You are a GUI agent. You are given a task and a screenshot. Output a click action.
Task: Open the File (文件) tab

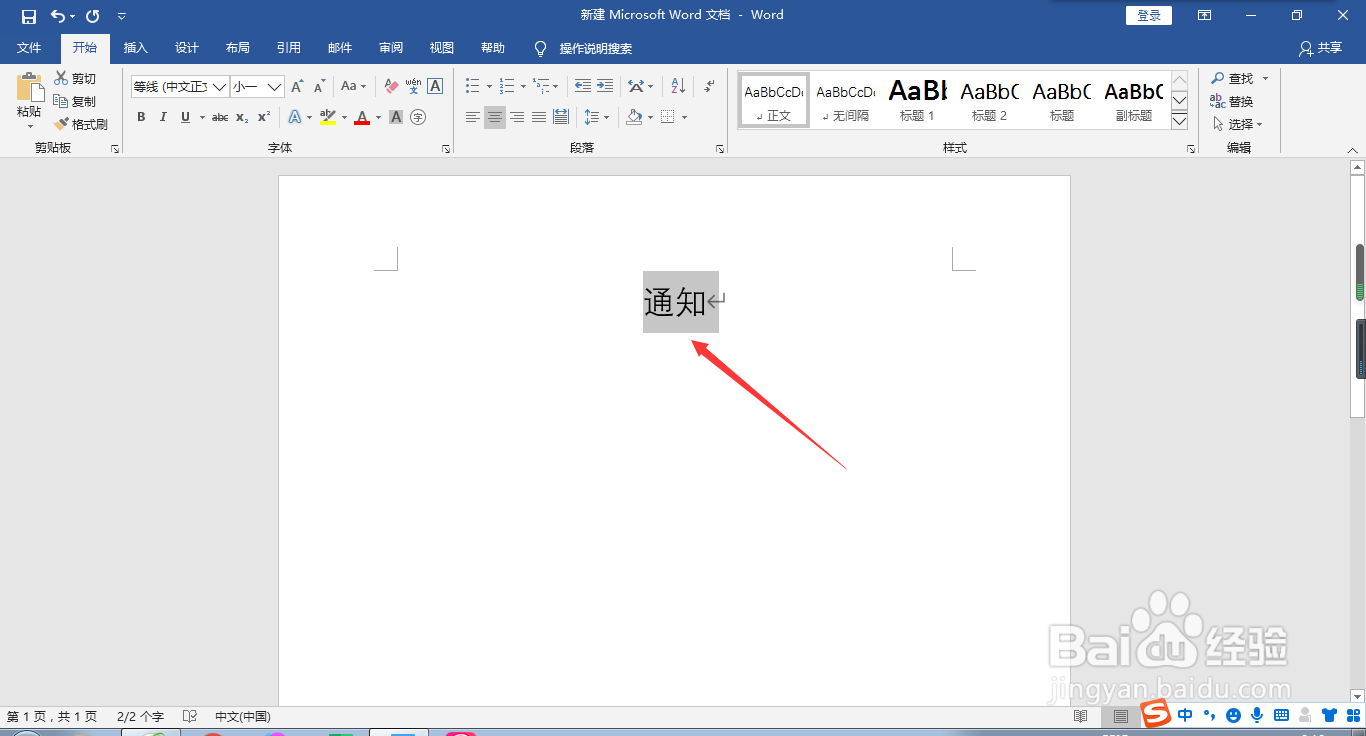pyautogui.click(x=30, y=48)
